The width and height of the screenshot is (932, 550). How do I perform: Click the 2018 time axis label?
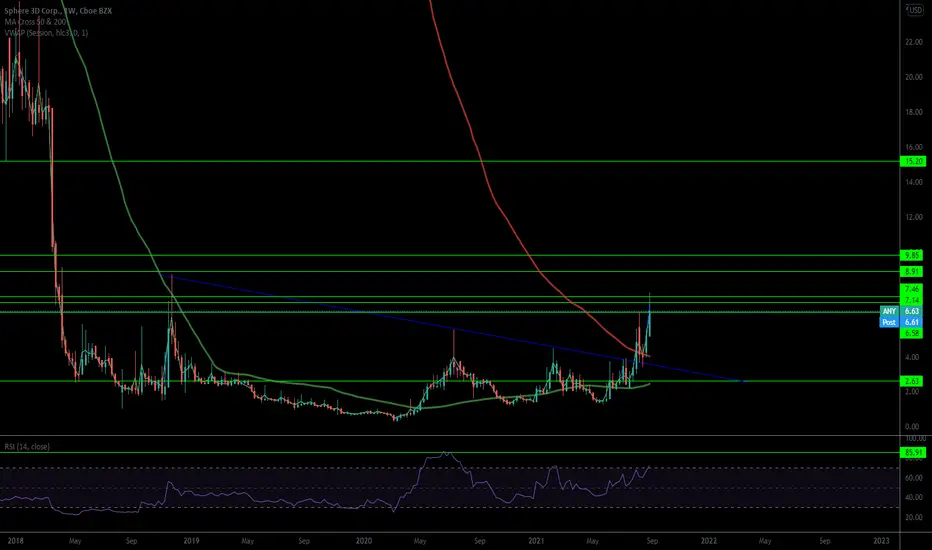coord(16,540)
